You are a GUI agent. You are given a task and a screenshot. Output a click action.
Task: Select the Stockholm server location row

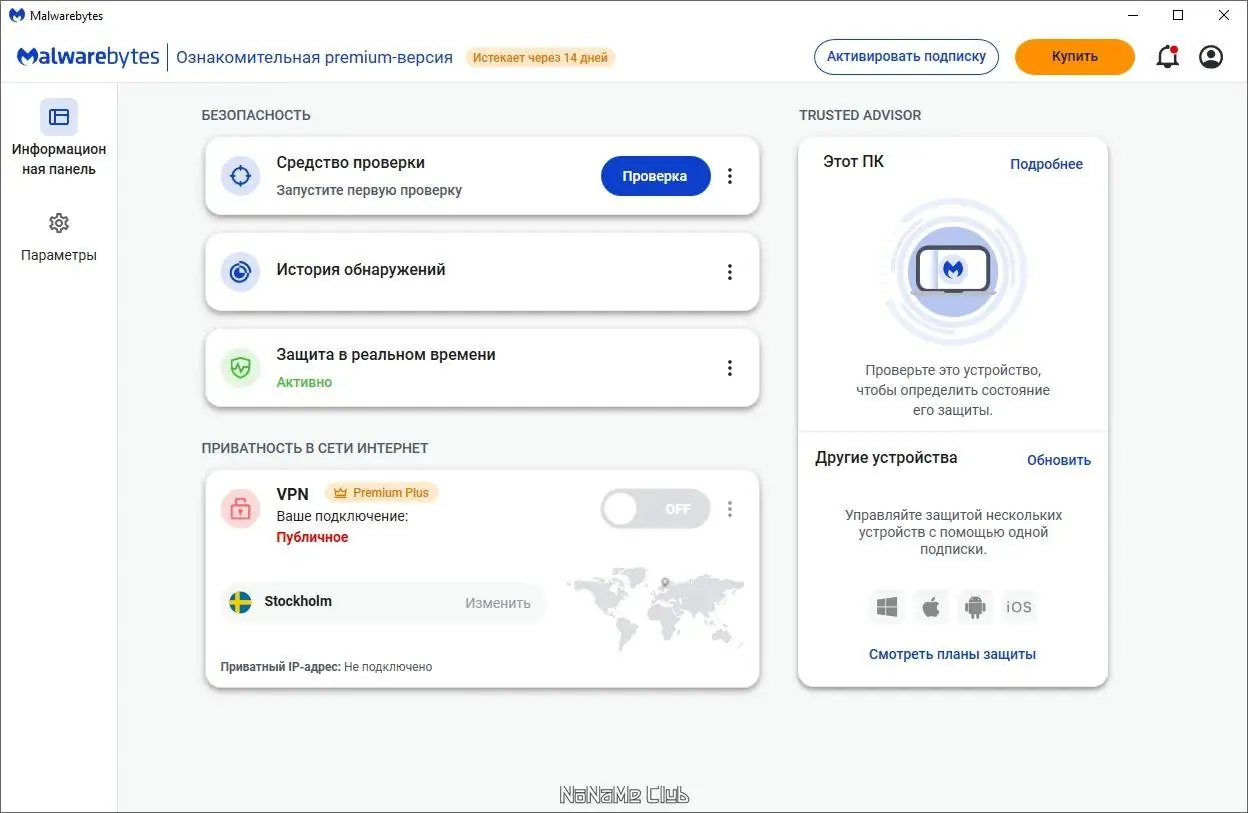pos(383,602)
